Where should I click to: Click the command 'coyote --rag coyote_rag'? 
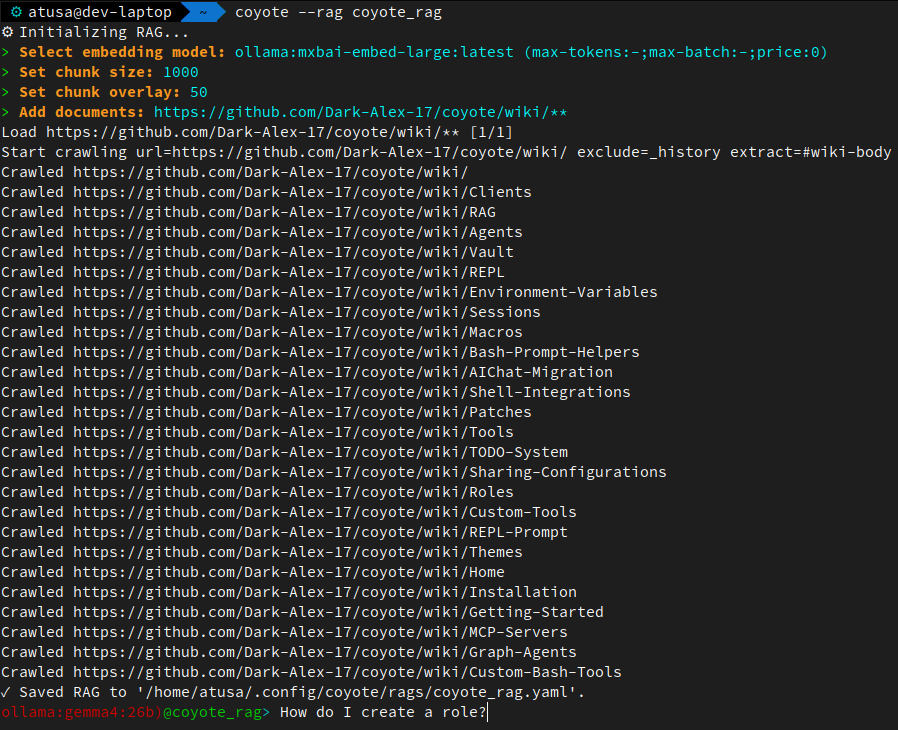pyautogui.click(x=338, y=12)
